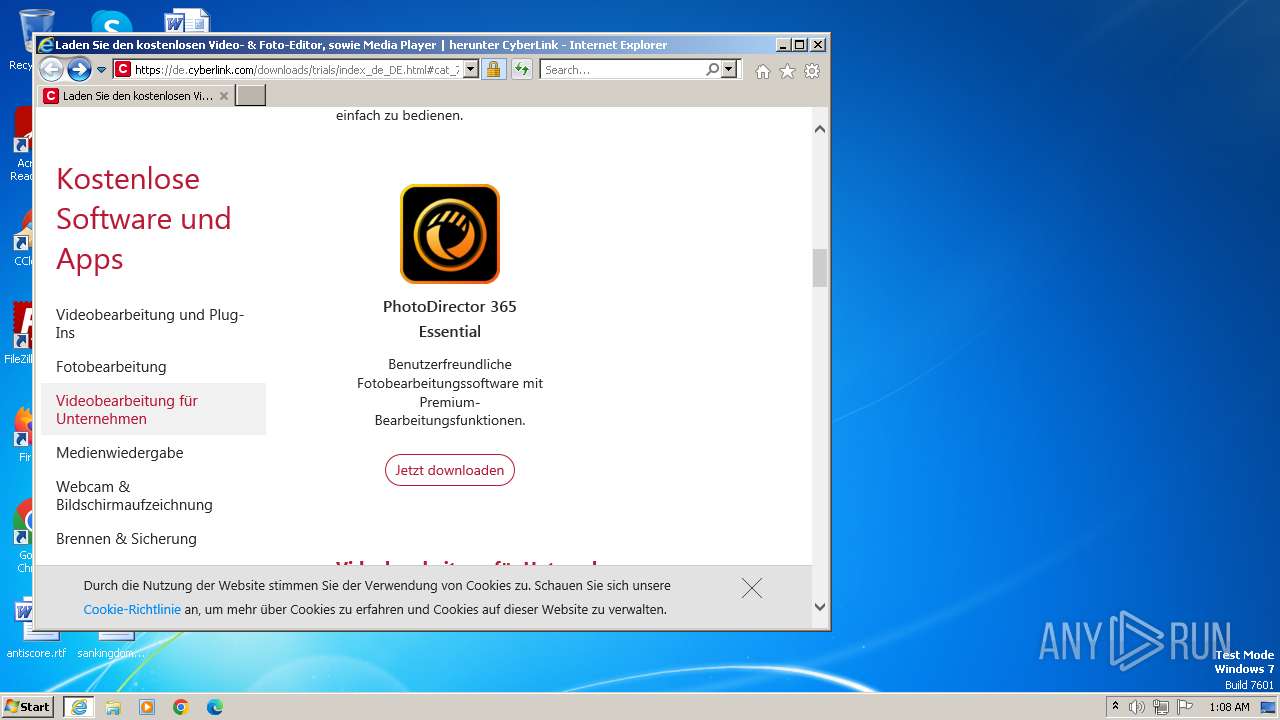Go forward with Internet Explorer forward arrow
Image resolution: width=1280 pixels, height=720 pixels.
(x=79, y=70)
